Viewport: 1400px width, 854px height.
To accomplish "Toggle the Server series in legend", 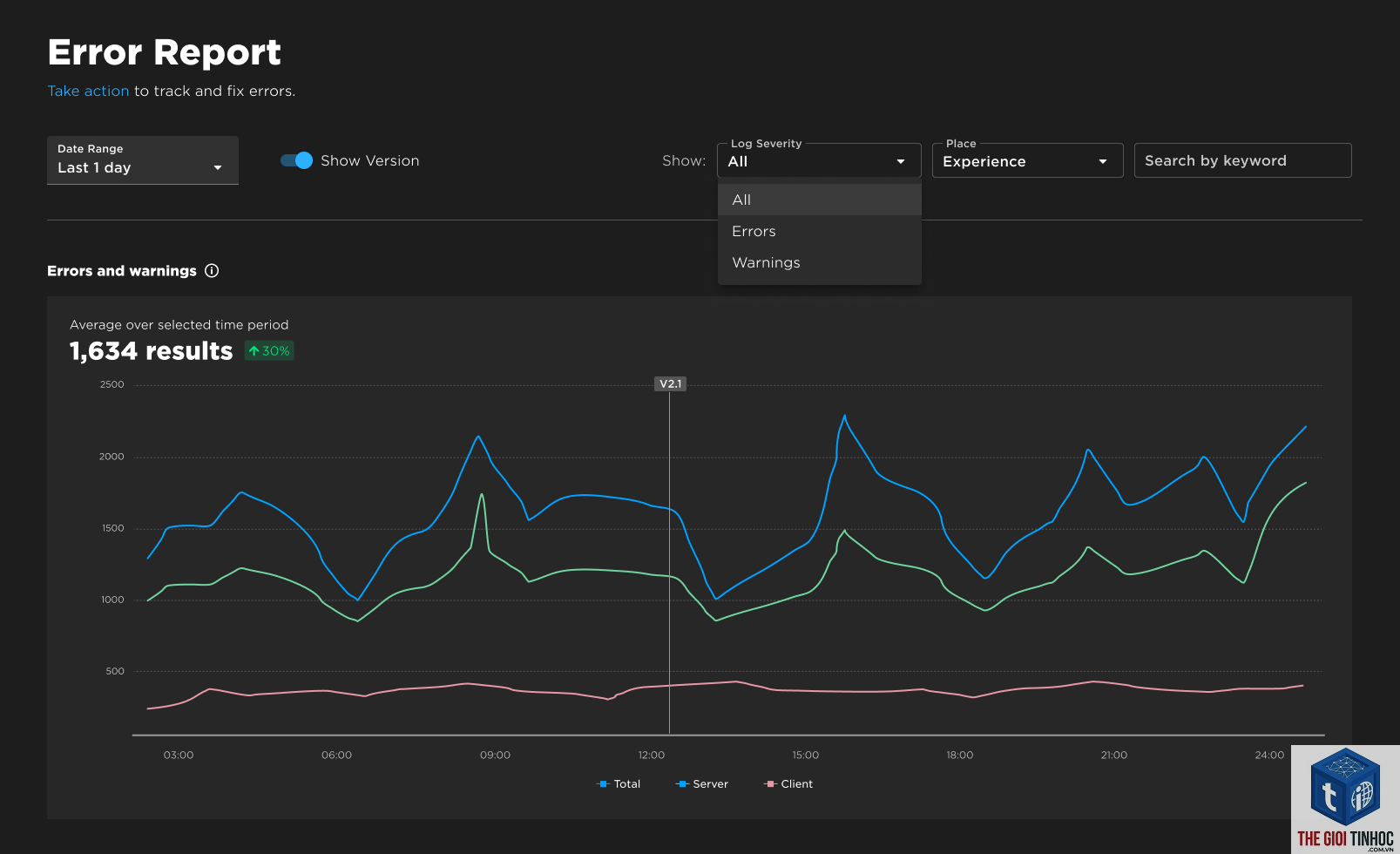I will point(702,784).
